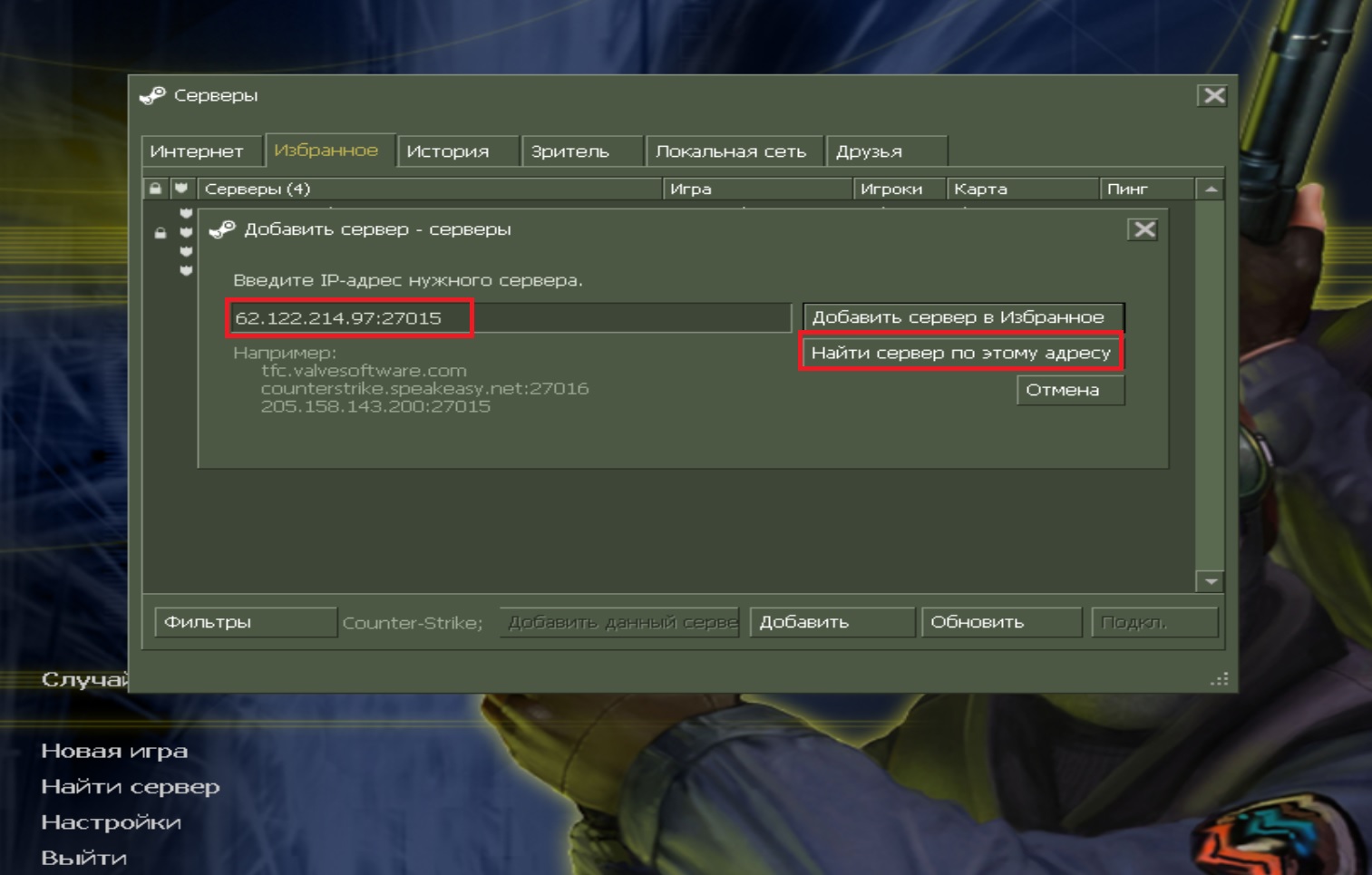Click the Добавить button in bottom bar
Viewport: 1372px width, 875px height.
pos(832,622)
